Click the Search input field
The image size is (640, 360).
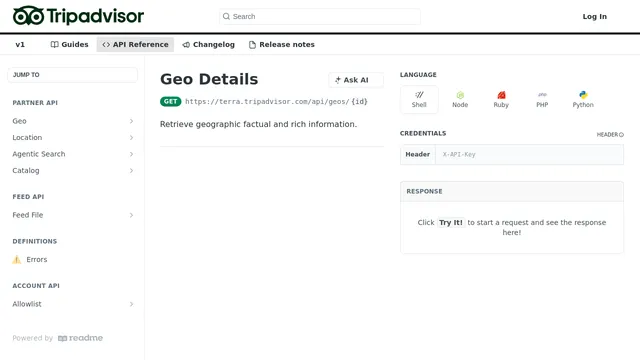[320, 16]
